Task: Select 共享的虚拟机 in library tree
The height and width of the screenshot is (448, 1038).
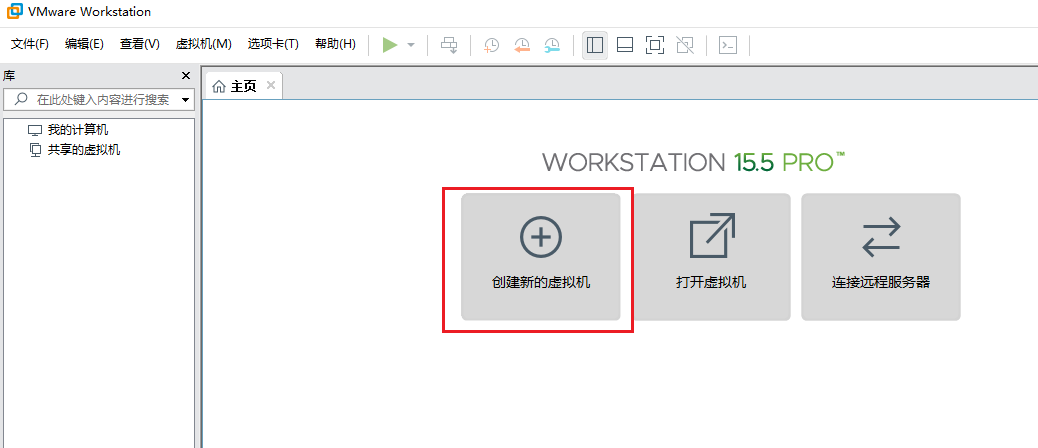Action: coord(84,150)
